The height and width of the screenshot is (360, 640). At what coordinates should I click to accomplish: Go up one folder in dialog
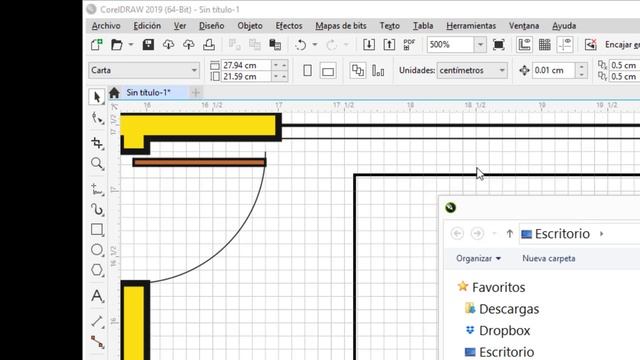tap(509, 234)
